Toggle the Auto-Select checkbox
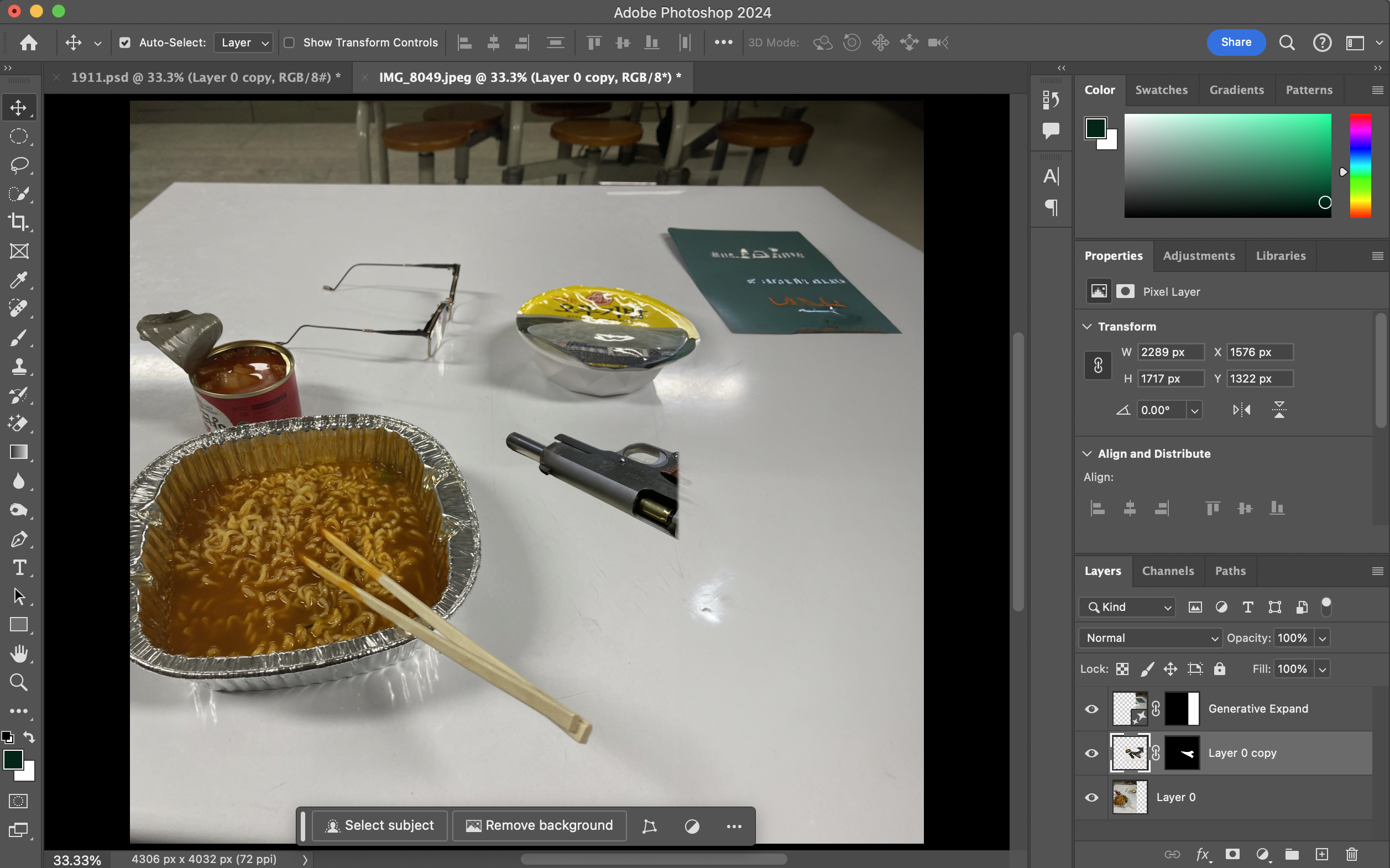The width and height of the screenshot is (1390, 868). 124,43
